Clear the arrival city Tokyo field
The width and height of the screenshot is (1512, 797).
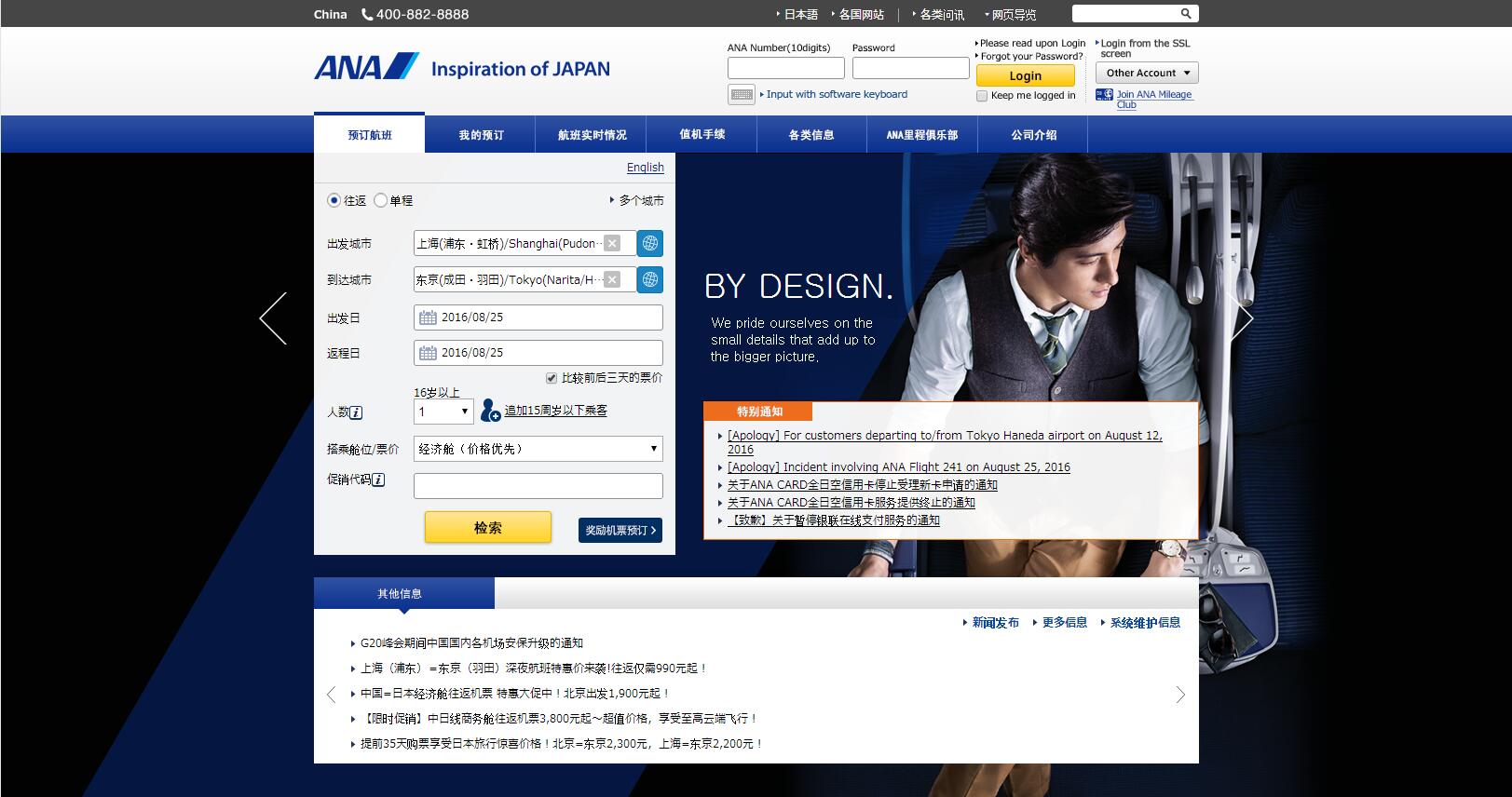pyautogui.click(x=612, y=279)
